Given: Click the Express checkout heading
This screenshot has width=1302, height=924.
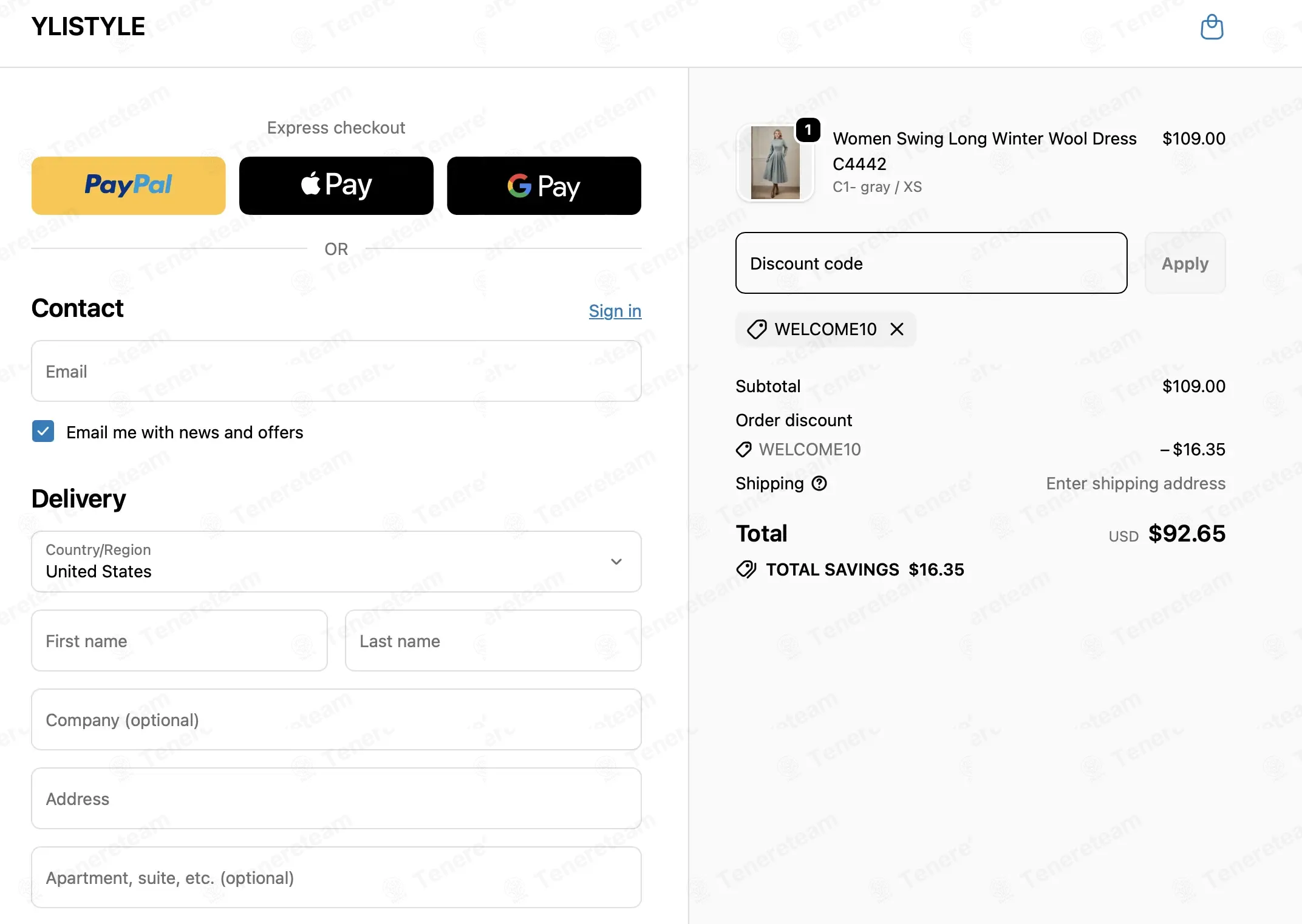Looking at the screenshot, I should pyautogui.click(x=336, y=127).
